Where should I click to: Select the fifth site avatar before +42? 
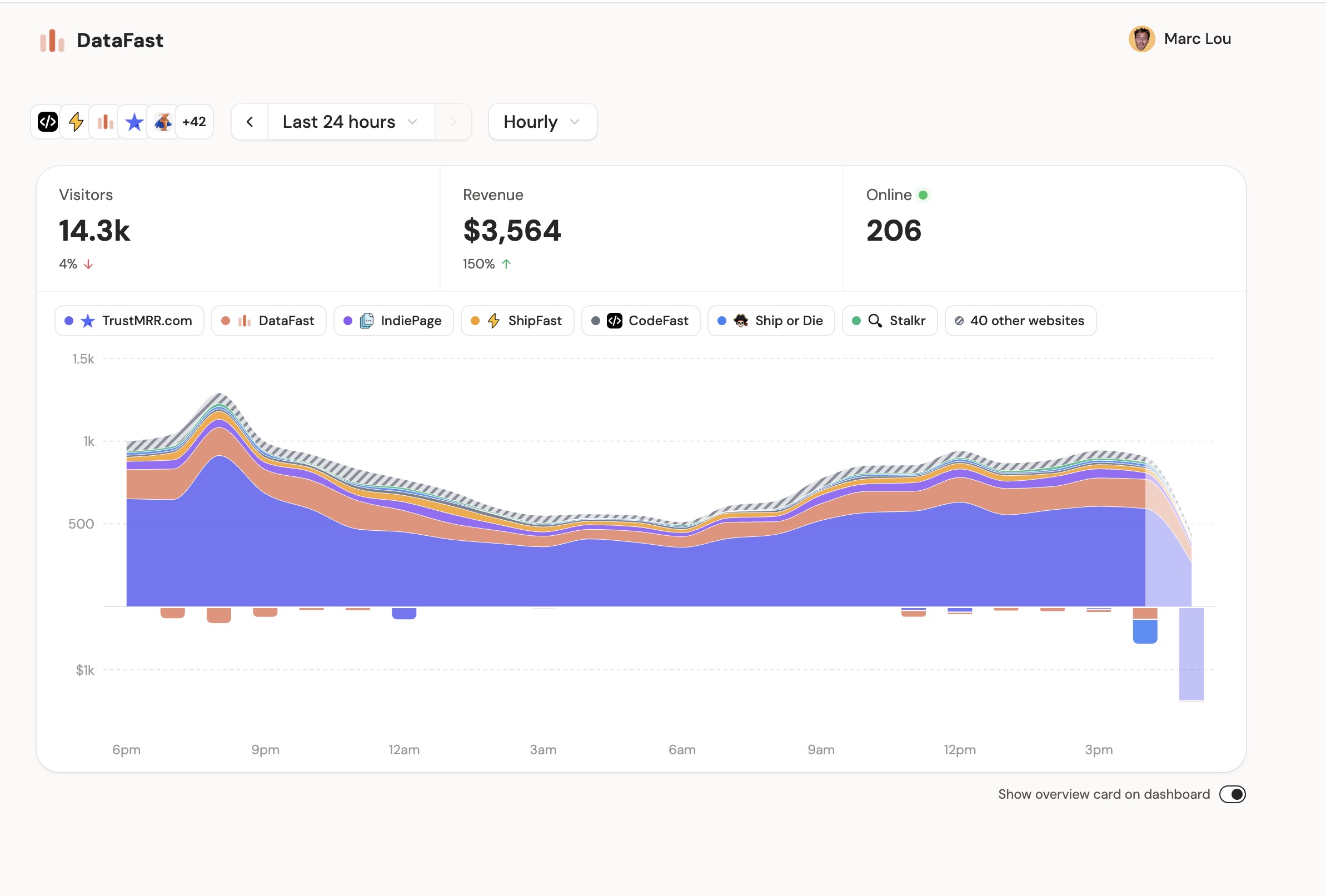click(x=163, y=122)
